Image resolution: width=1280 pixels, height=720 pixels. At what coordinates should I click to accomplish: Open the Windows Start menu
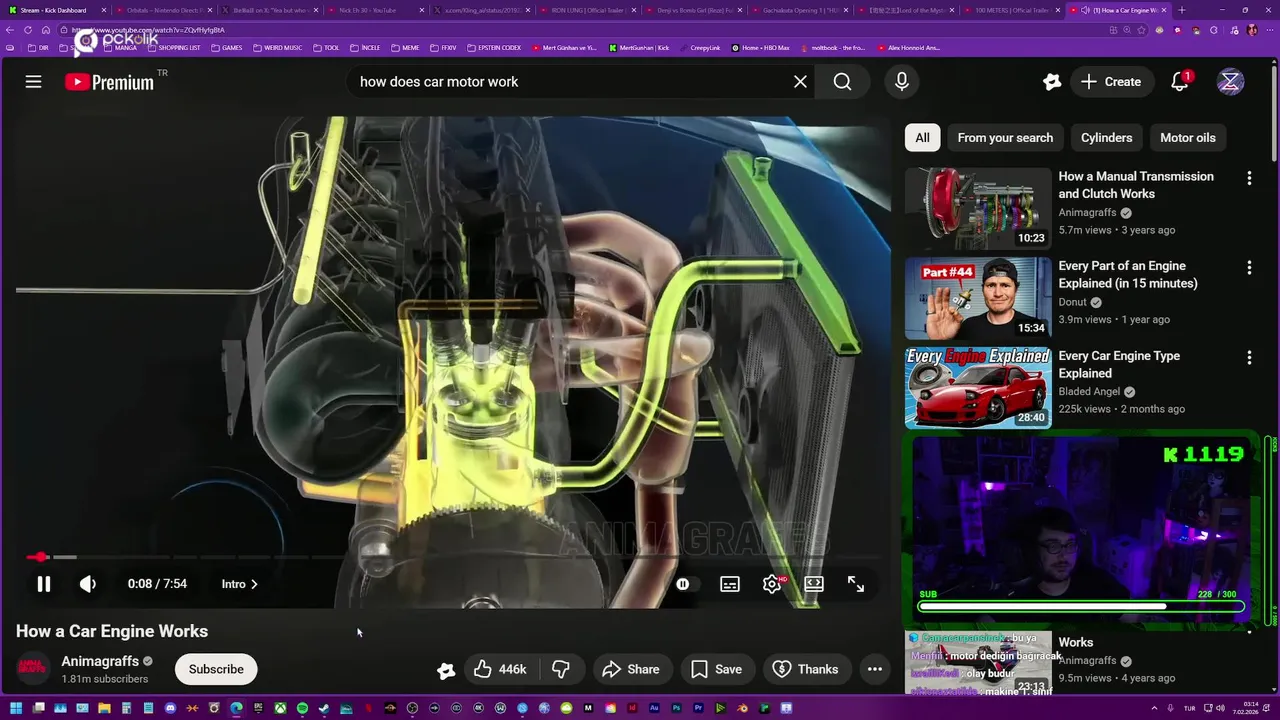(16, 708)
